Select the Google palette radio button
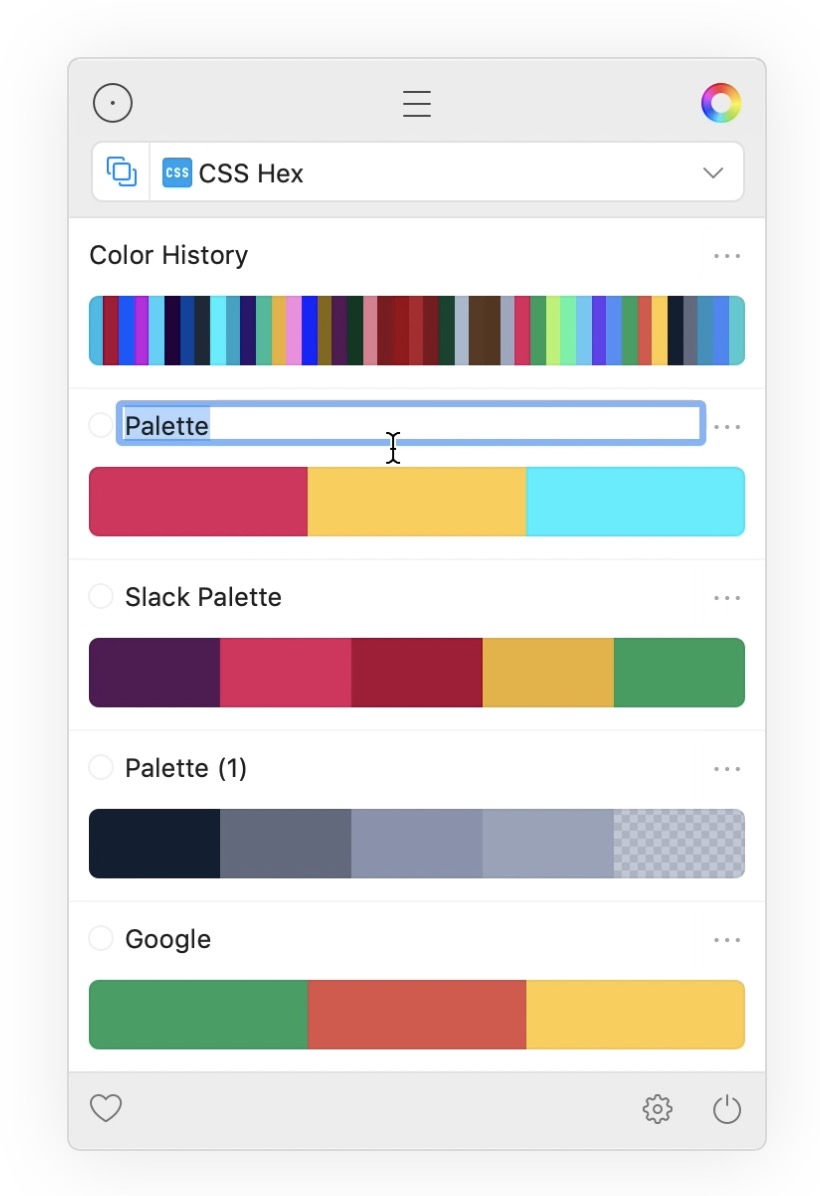820x1196 pixels. (x=101, y=939)
